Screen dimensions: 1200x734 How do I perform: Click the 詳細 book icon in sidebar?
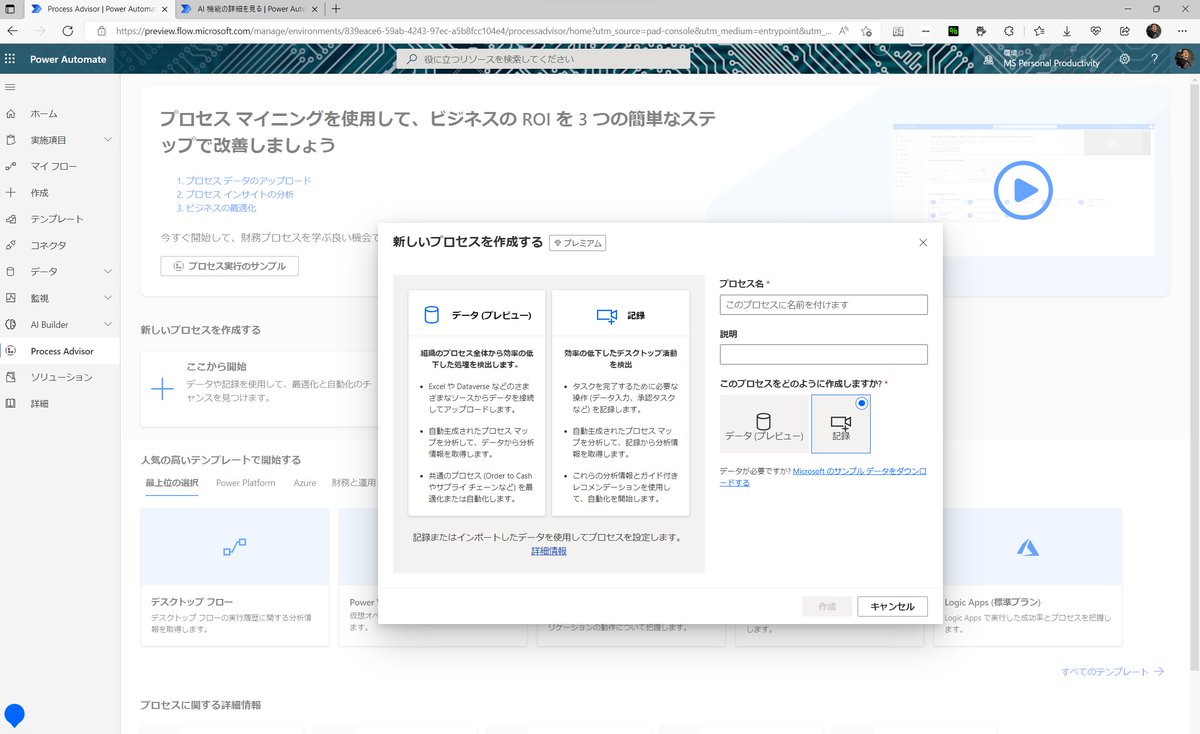11,403
